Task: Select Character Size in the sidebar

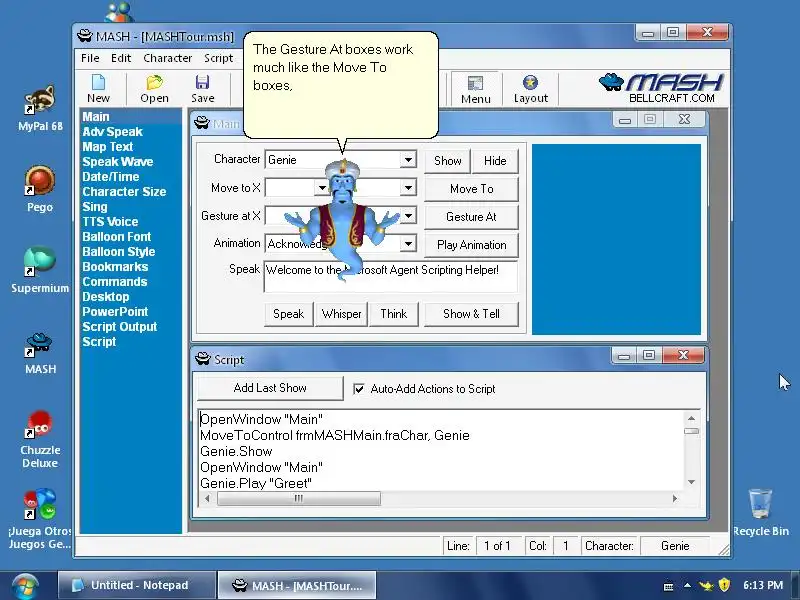Action: click(x=124, y=192)
